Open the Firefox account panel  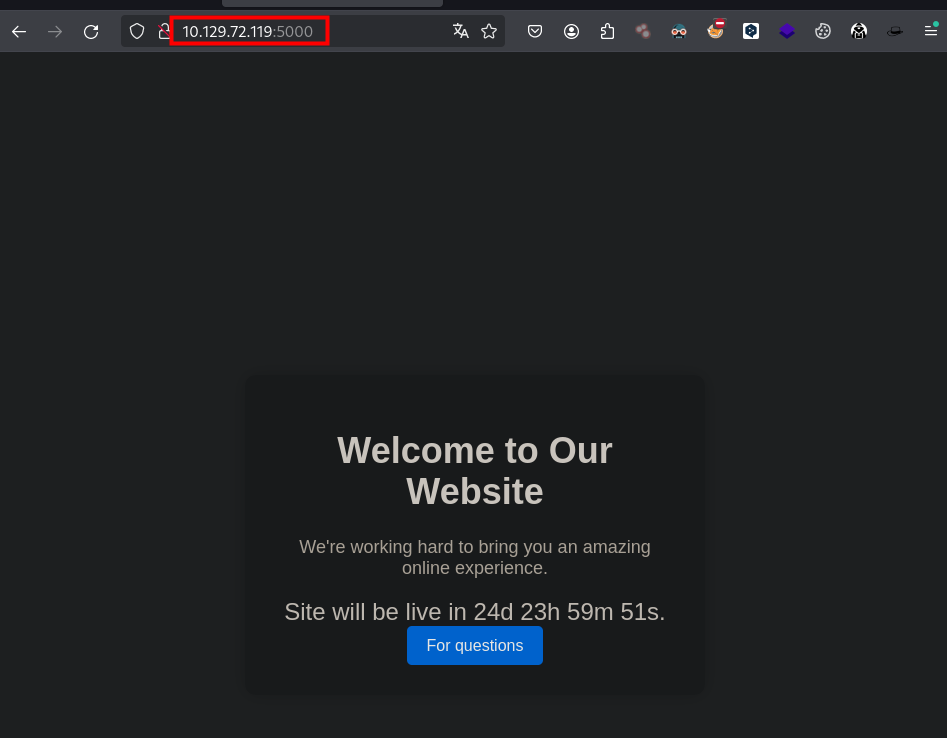point(571,31)
